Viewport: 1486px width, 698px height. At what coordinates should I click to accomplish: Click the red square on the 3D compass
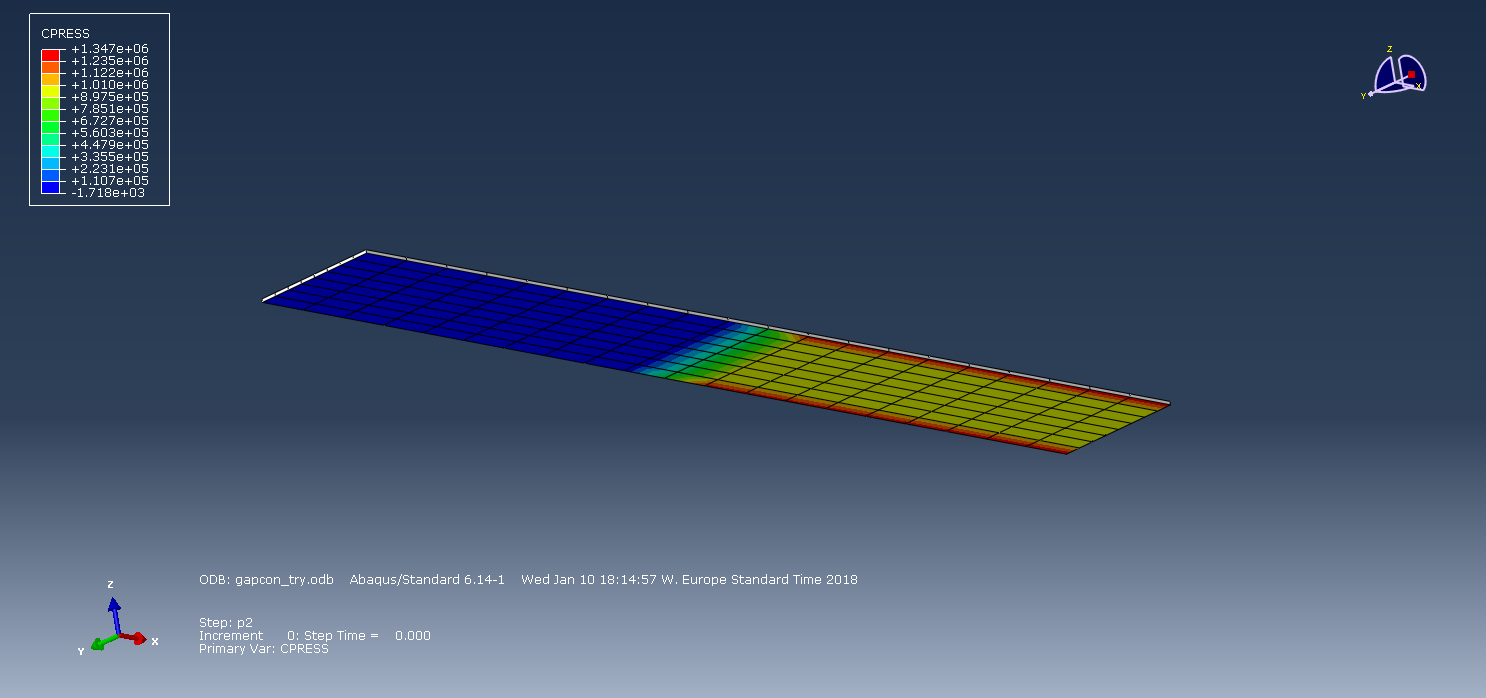coord(1411,75)
